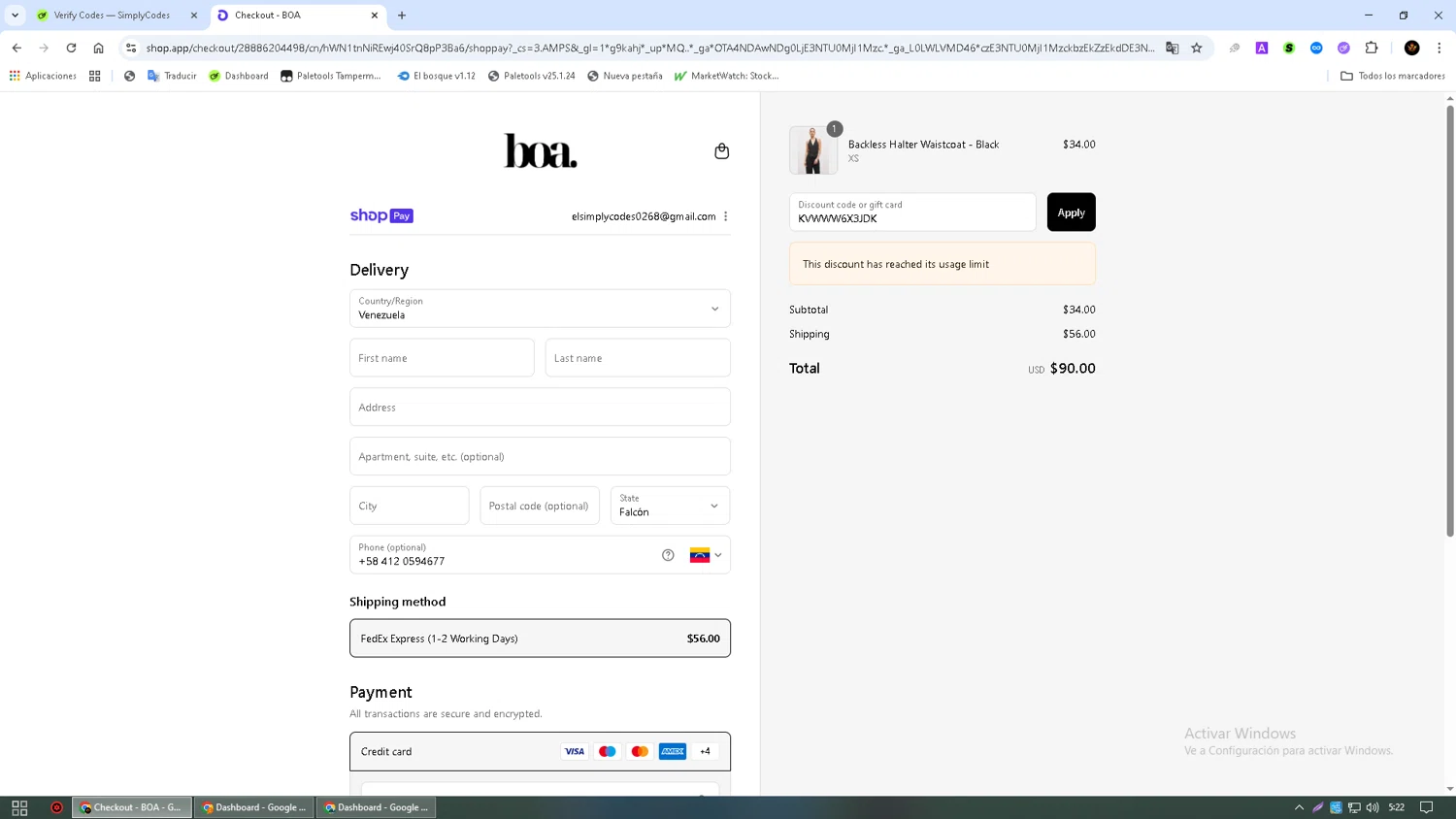This screenshot has height=819, width=1456.
Task: Open the volume control in system tray
Action: [x=1373, y=807]
